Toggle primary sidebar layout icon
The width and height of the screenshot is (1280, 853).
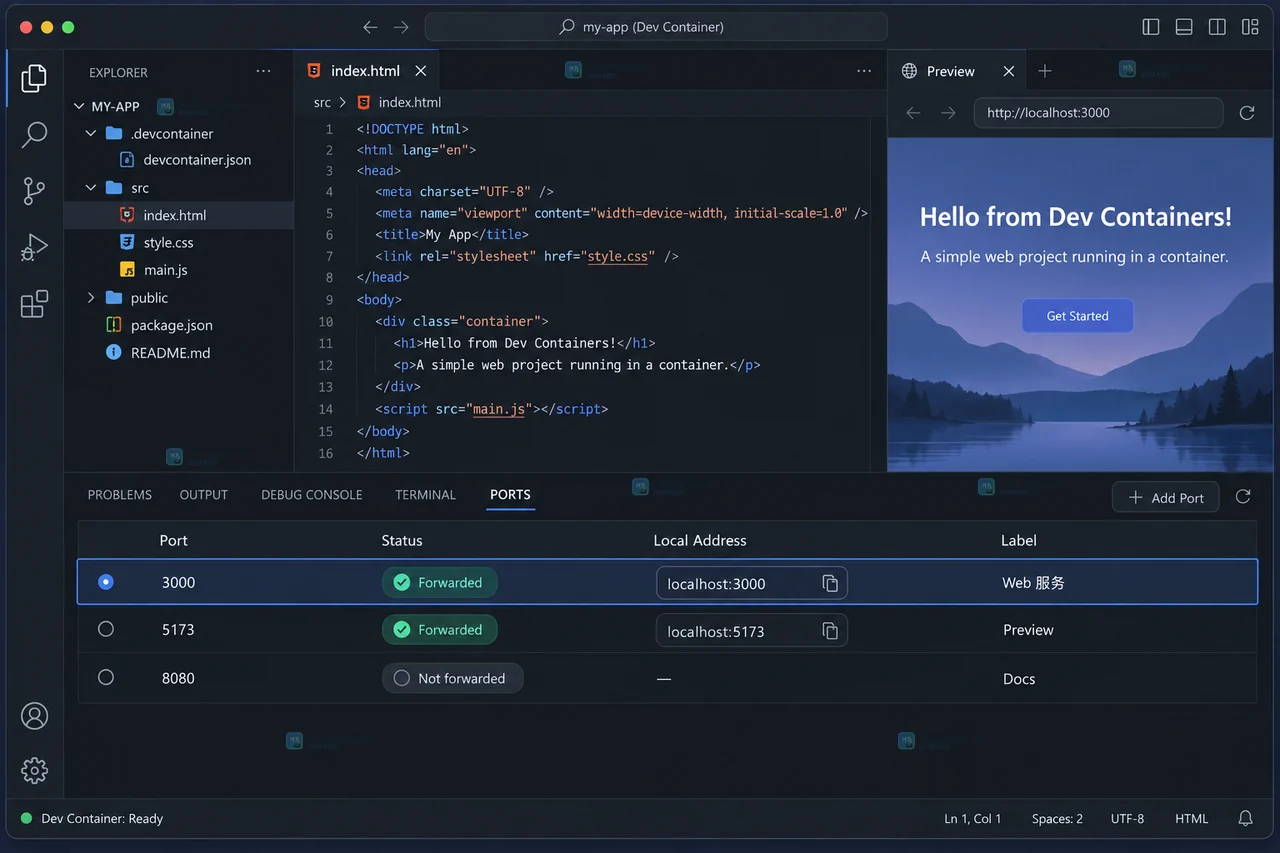tap(1151, 27)
